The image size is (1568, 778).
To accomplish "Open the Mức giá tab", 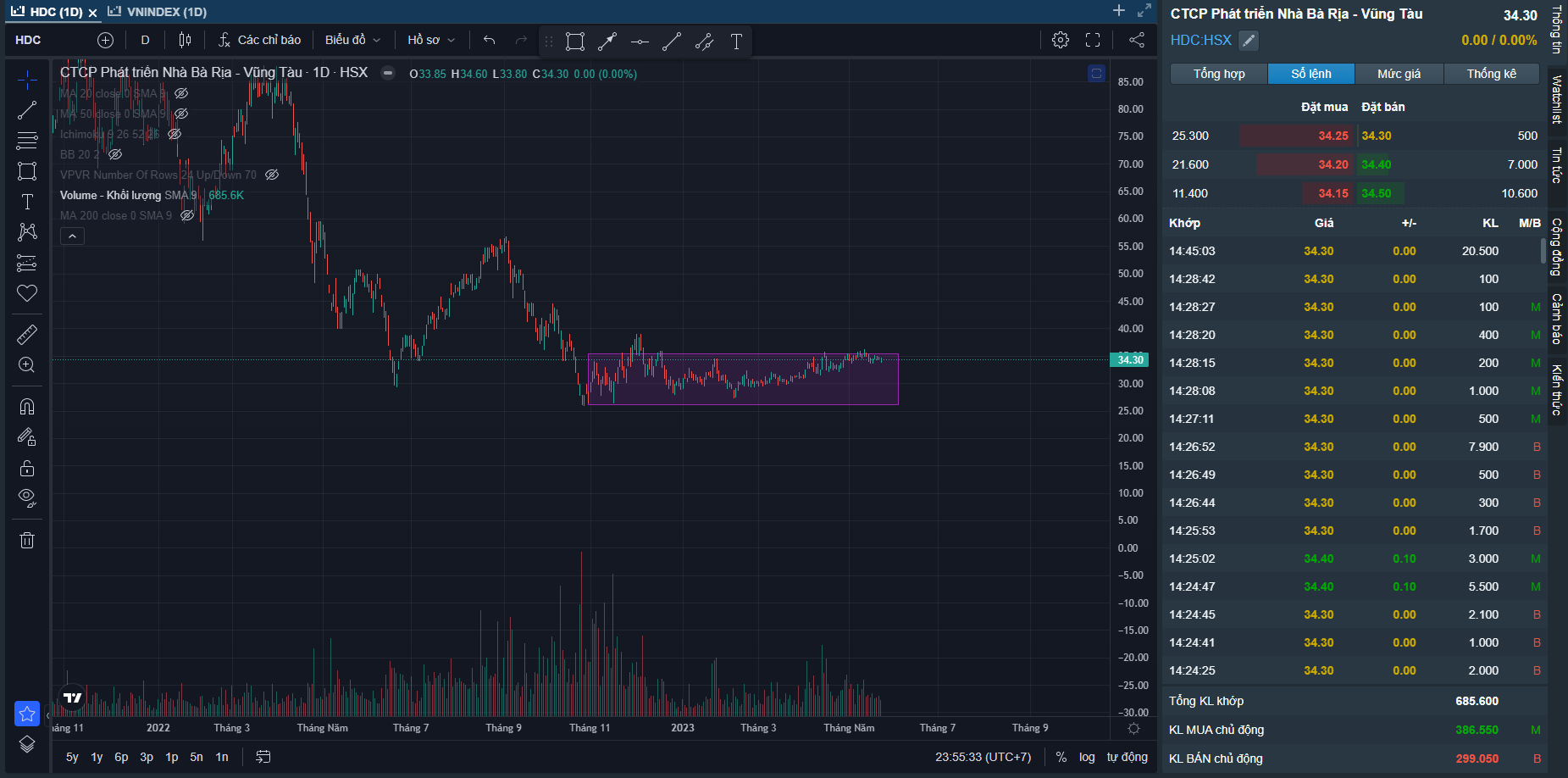I will coord(1399,74).
